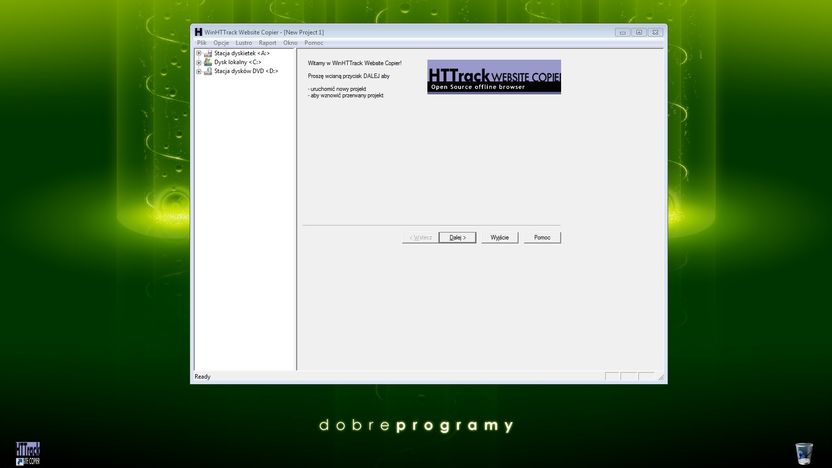Screen dimensions: 832x468
Task: Click the Wyjście button
Action: [x=500, y=237]
